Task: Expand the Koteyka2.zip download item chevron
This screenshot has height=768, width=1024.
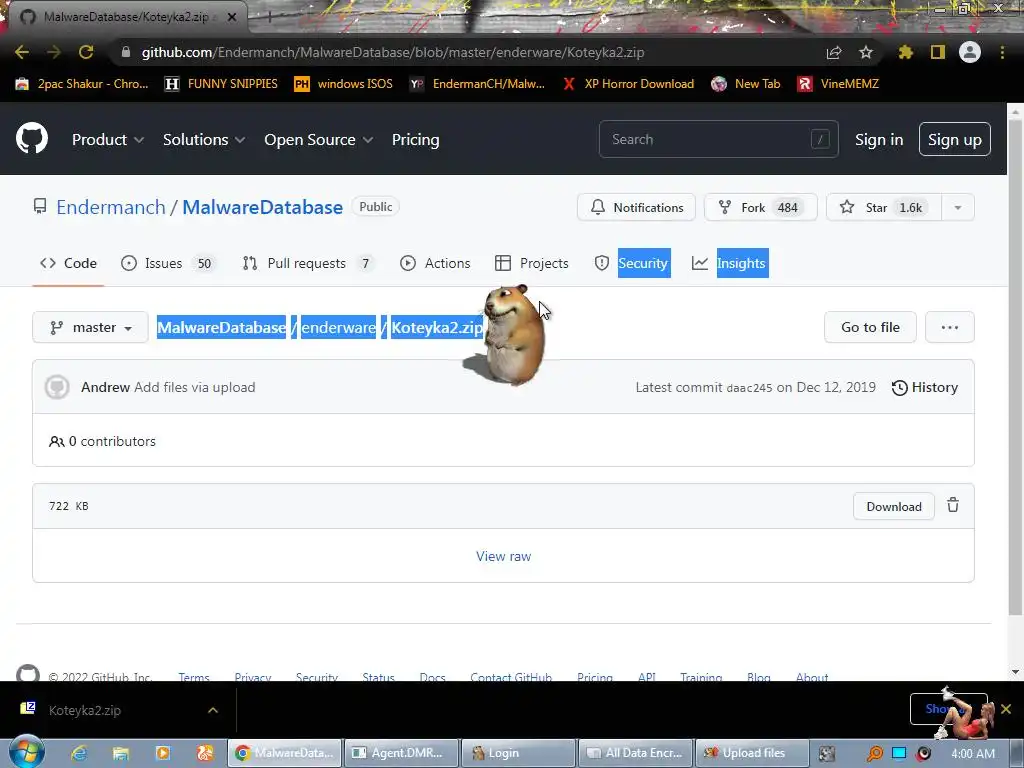Action: (x=213, y=710)
